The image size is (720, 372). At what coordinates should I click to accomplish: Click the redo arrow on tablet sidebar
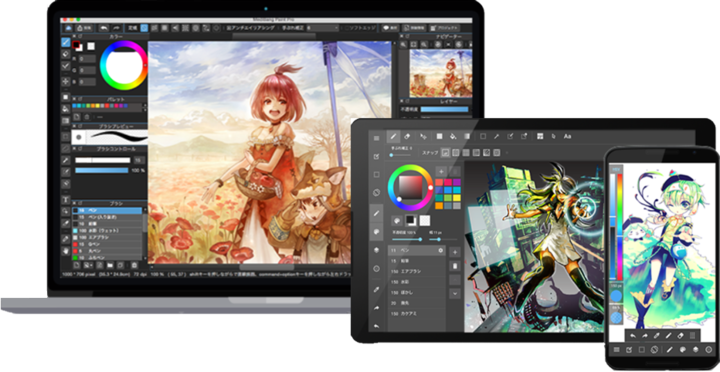tap(377, 307)
